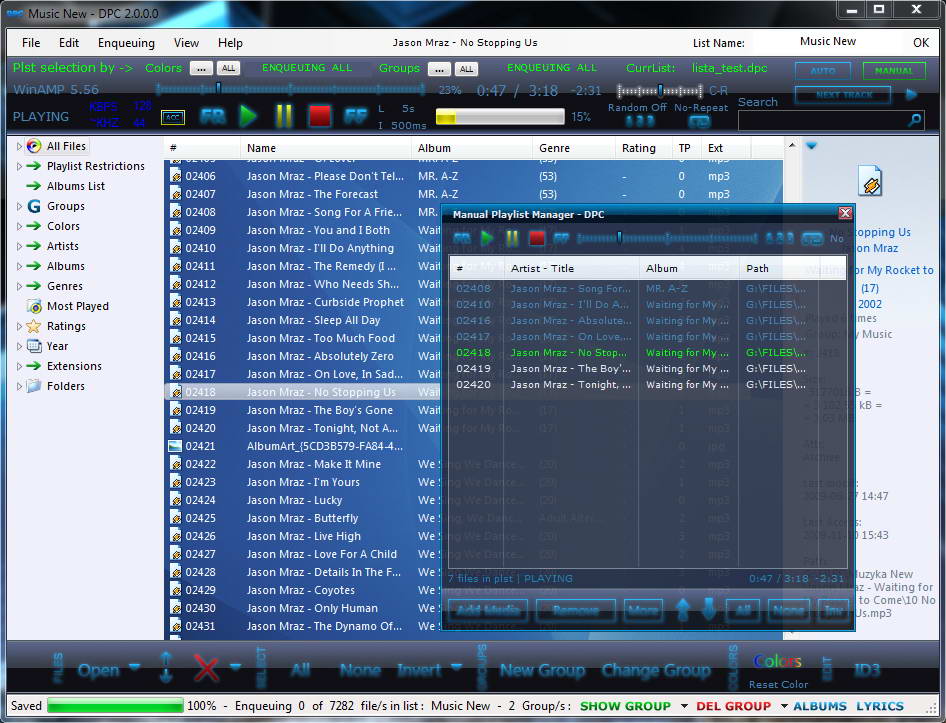Open the Help menu
This screenshot has height=723, width=946.
[230, 43]
